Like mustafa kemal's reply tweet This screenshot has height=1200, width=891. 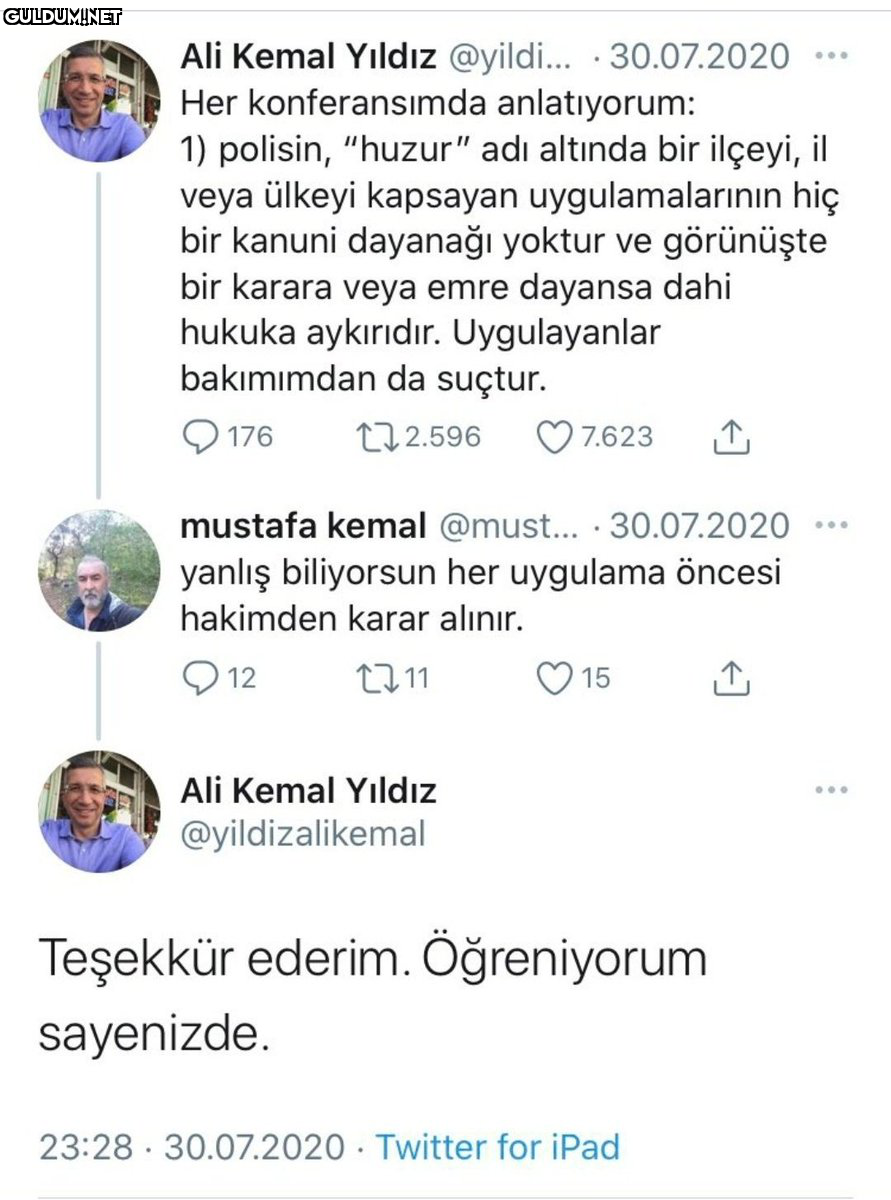(x=555, y=679)
